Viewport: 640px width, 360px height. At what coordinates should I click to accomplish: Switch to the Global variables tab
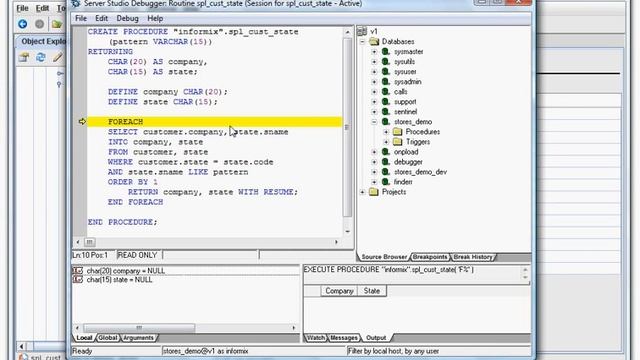tap(108, 338)
